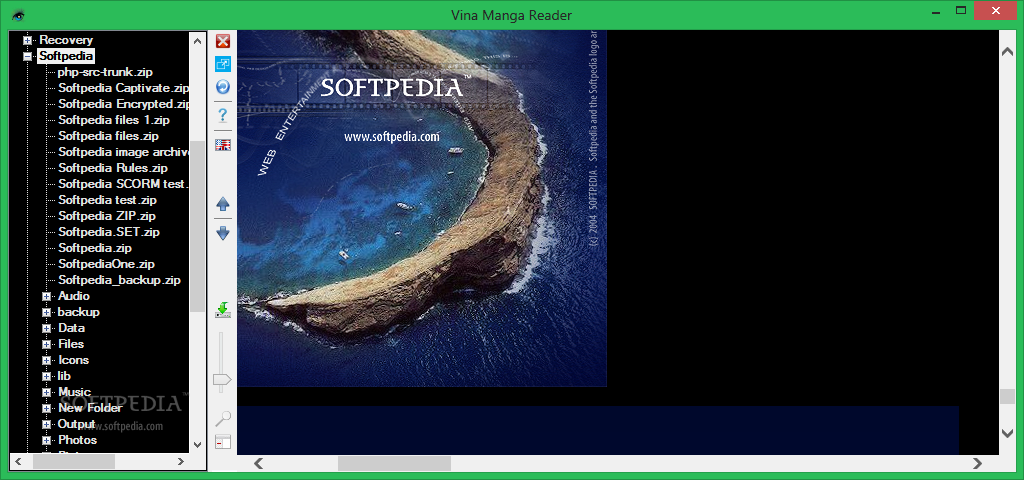
Task: Click image viewer scroll up arrow
Action: click(1008, 51)
